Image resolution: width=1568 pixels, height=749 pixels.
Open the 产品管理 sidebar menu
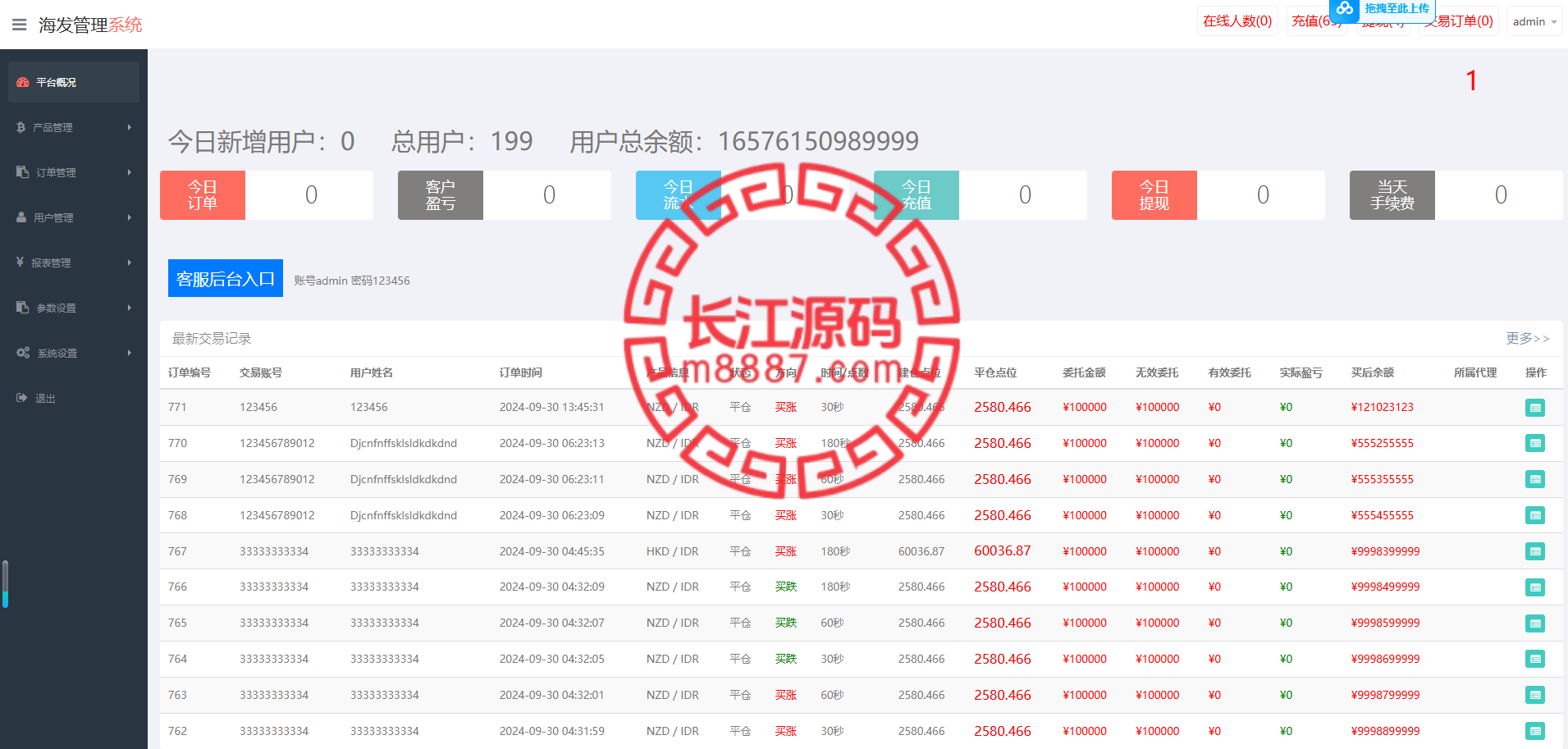[x=74, y=127]
